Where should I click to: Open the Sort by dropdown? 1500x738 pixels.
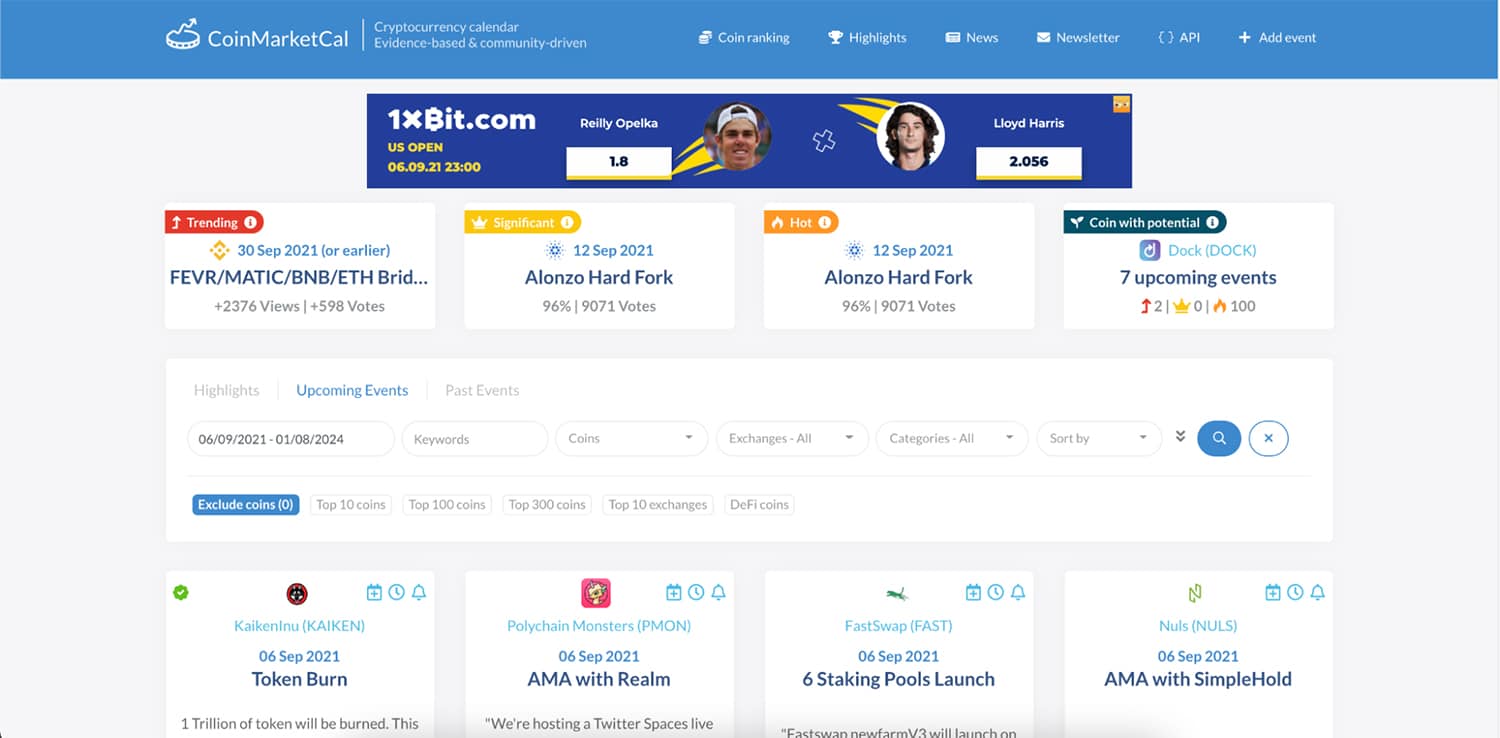[x=1099, y=438]
